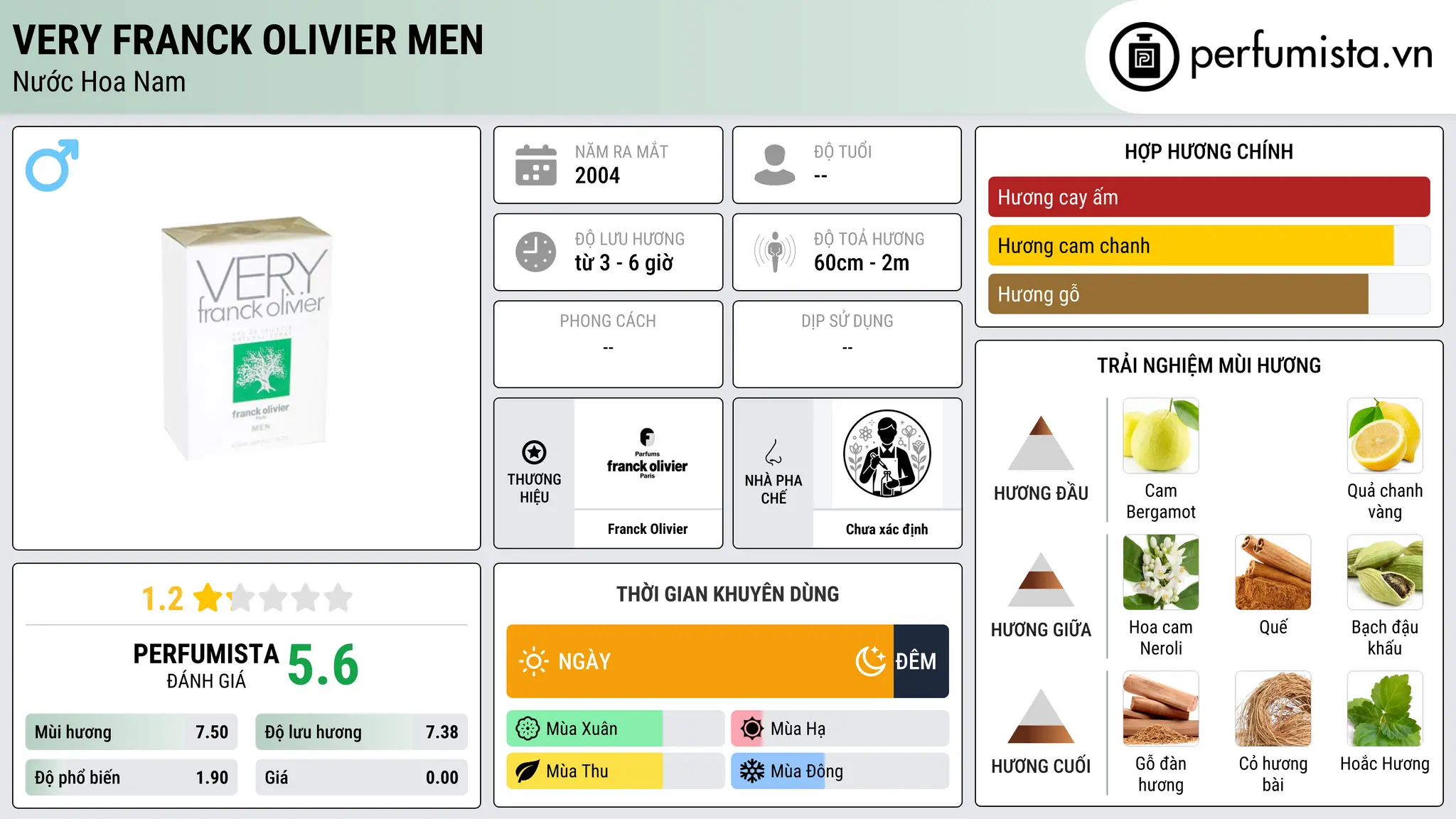The width and height of the screenshot is (1456, 819).
Task: Select the Bạch đậu khấu note image
Action: [x=1385, y=572]
